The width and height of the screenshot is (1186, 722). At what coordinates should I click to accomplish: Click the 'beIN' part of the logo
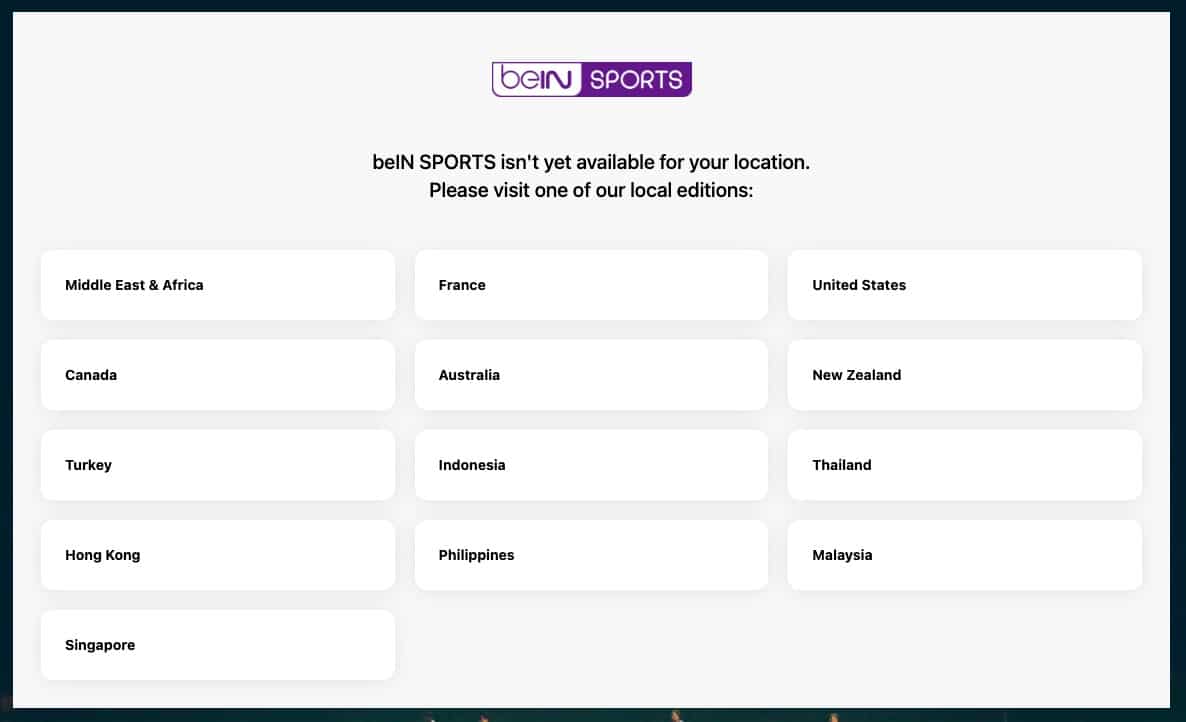pos(536,79)
